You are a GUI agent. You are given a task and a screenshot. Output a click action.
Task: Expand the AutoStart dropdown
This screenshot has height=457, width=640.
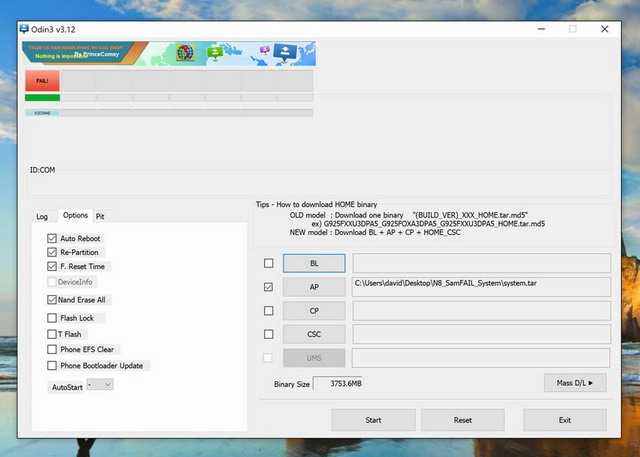click(x=100, y=384)
